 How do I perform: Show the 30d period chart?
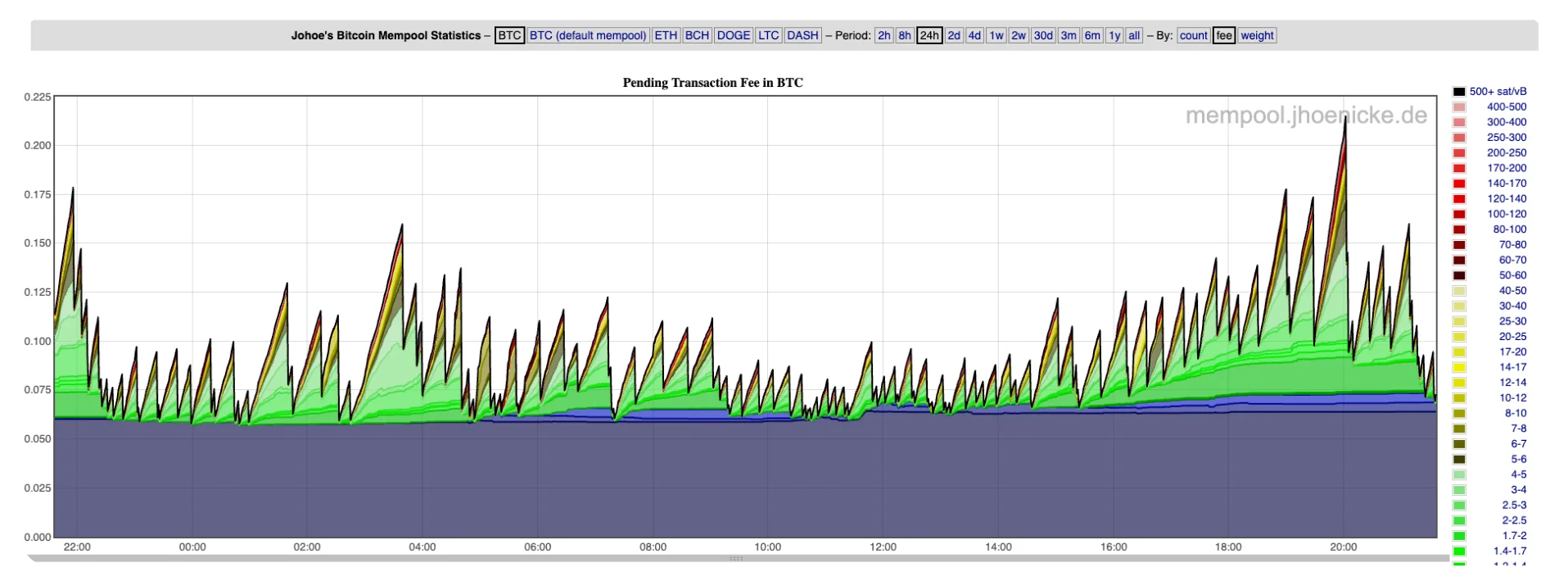tap(1042, 35)
